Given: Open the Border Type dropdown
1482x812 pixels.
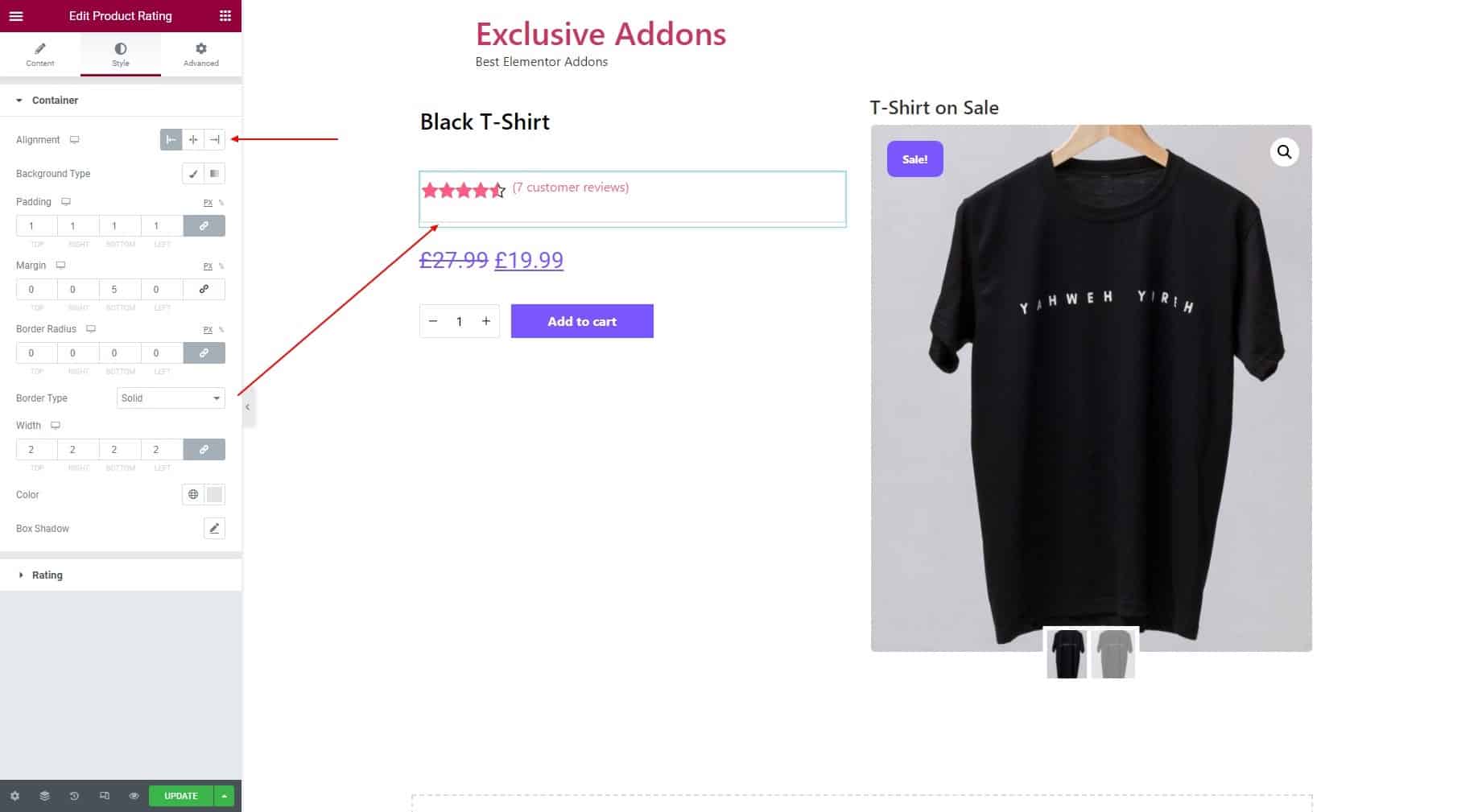Looking at the screenshot, I should click(x=171, y=398).
